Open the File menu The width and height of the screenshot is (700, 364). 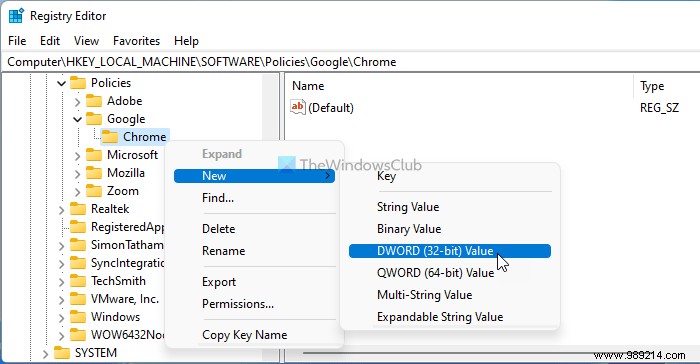coord(17,41)
